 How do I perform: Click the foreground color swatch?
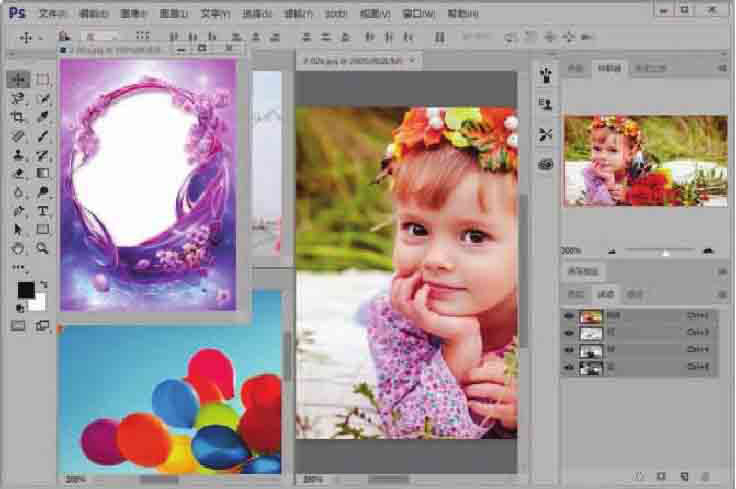point(25,290)
